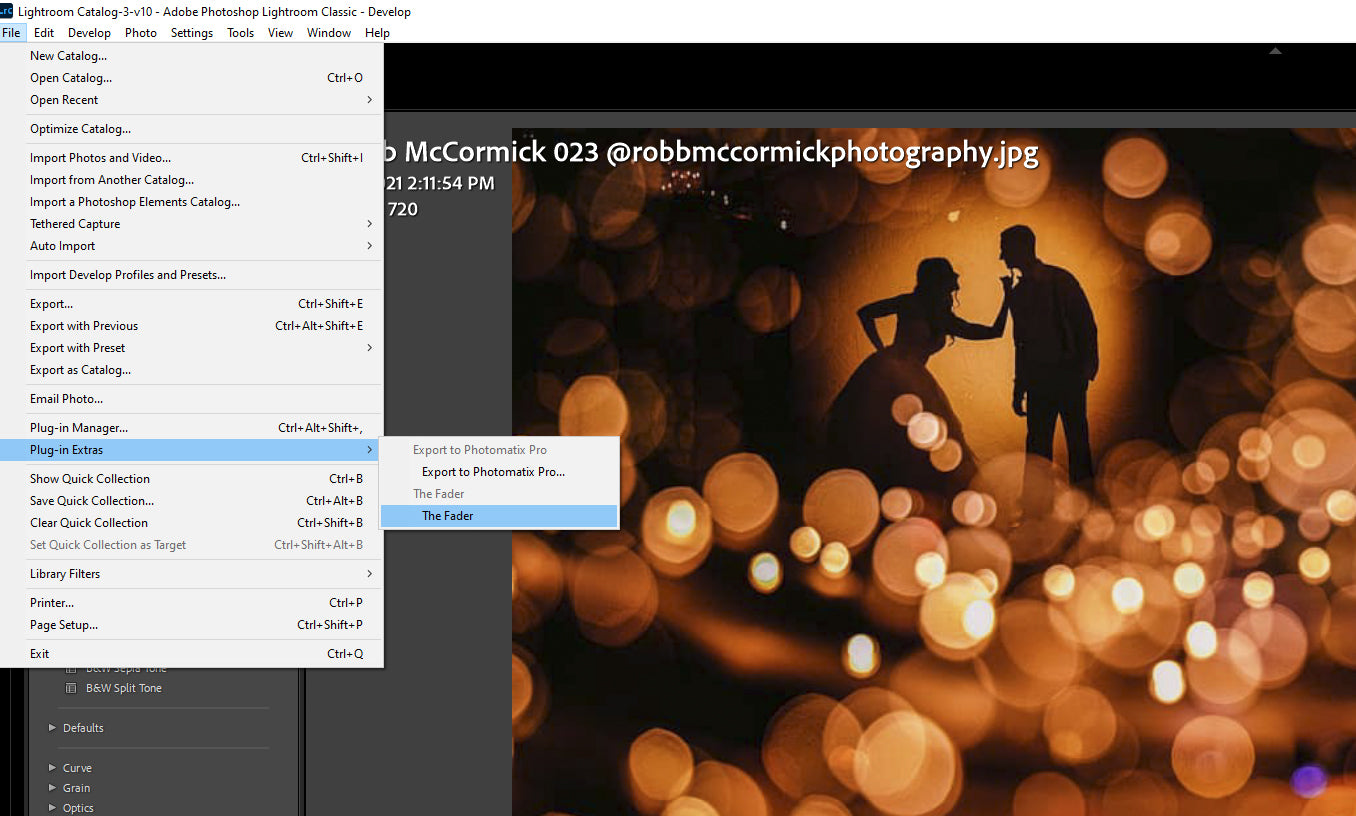
Task: Select Show Quick Collection
Action: point(191,479)
